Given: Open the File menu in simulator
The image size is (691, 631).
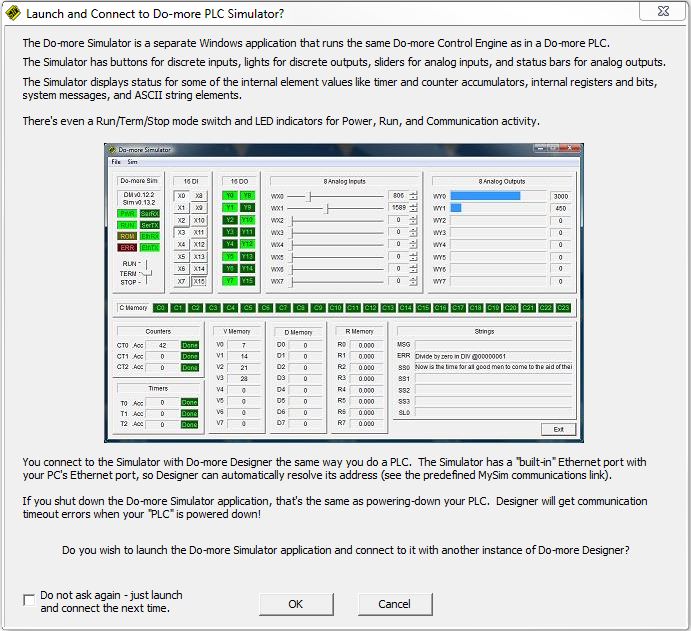Looking at the screenshot, I should 116,161.
